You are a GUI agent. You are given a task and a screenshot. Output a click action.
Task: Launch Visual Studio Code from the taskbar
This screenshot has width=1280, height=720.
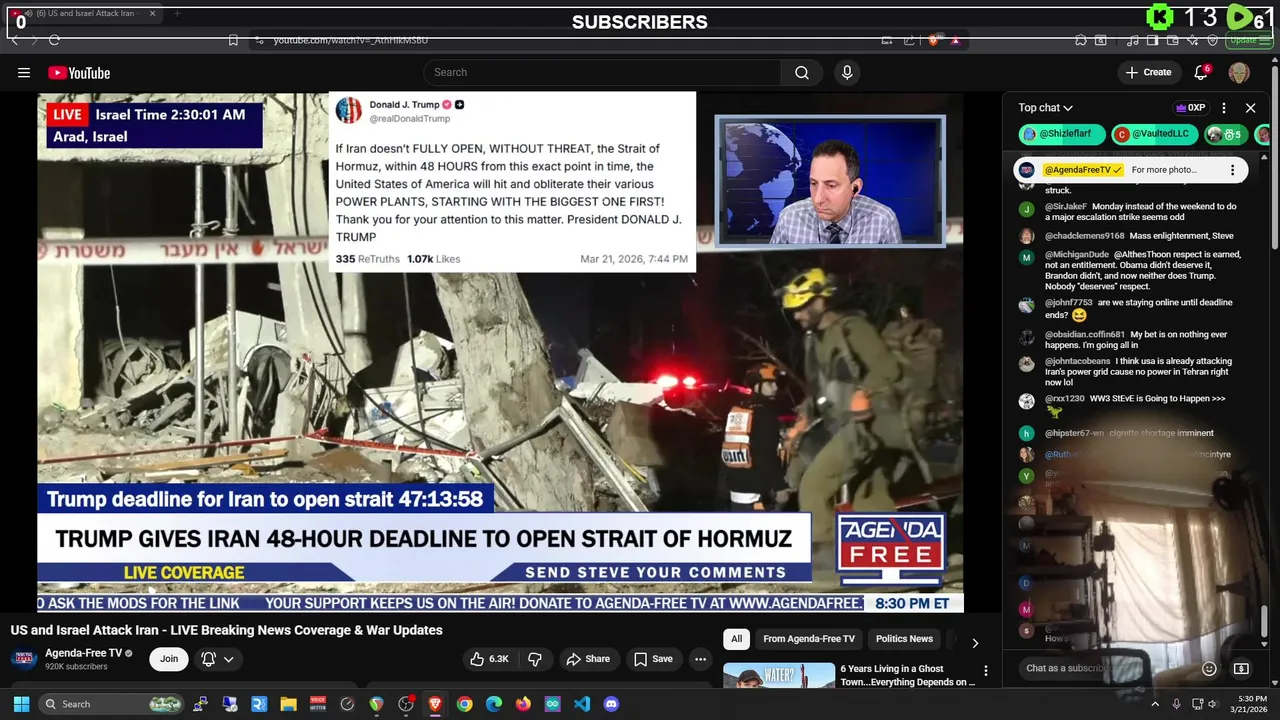tap(582, 704)
